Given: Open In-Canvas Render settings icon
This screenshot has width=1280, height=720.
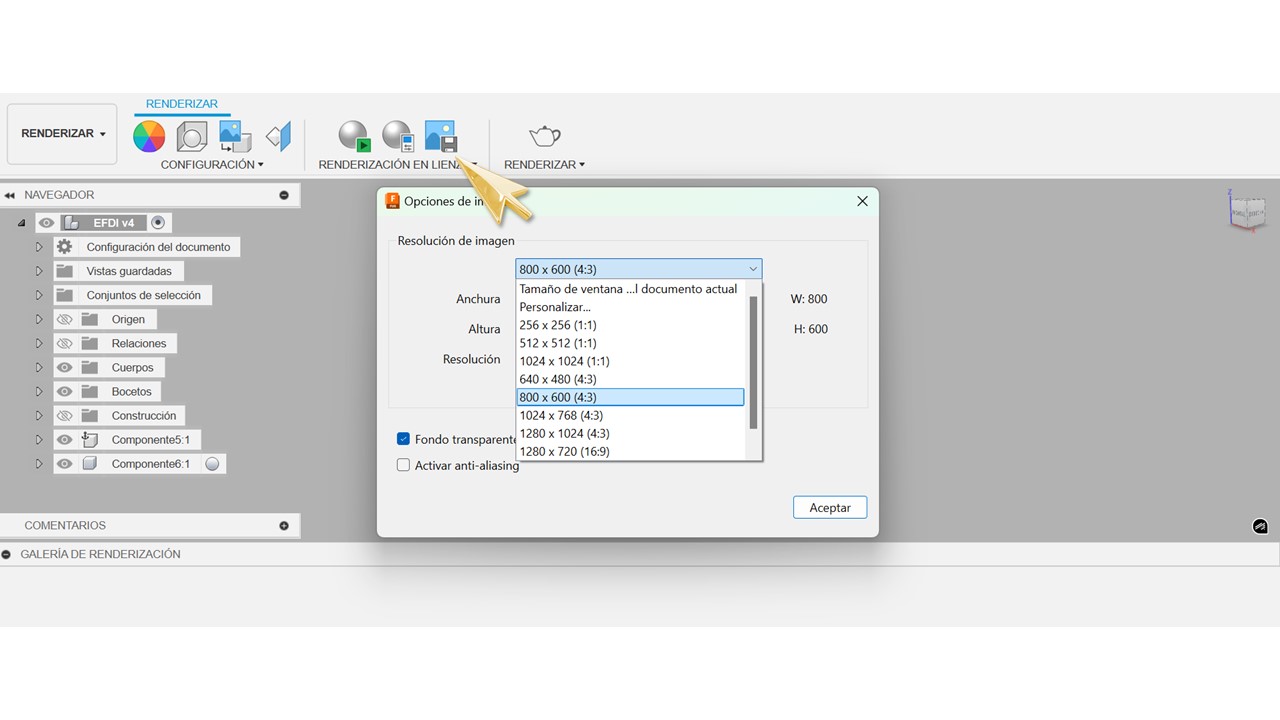Looking at the screenshot, I should [397, 136].
